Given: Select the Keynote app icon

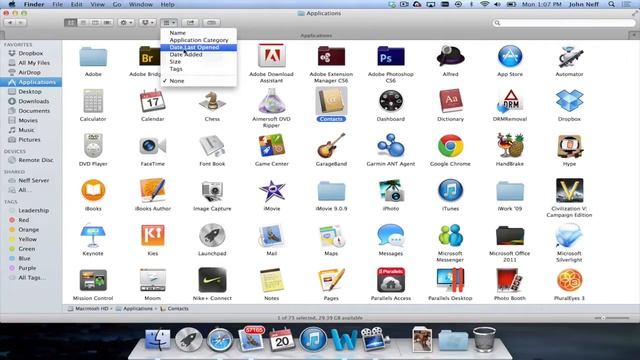Looking at the screenshot, I should click(93, 236).
